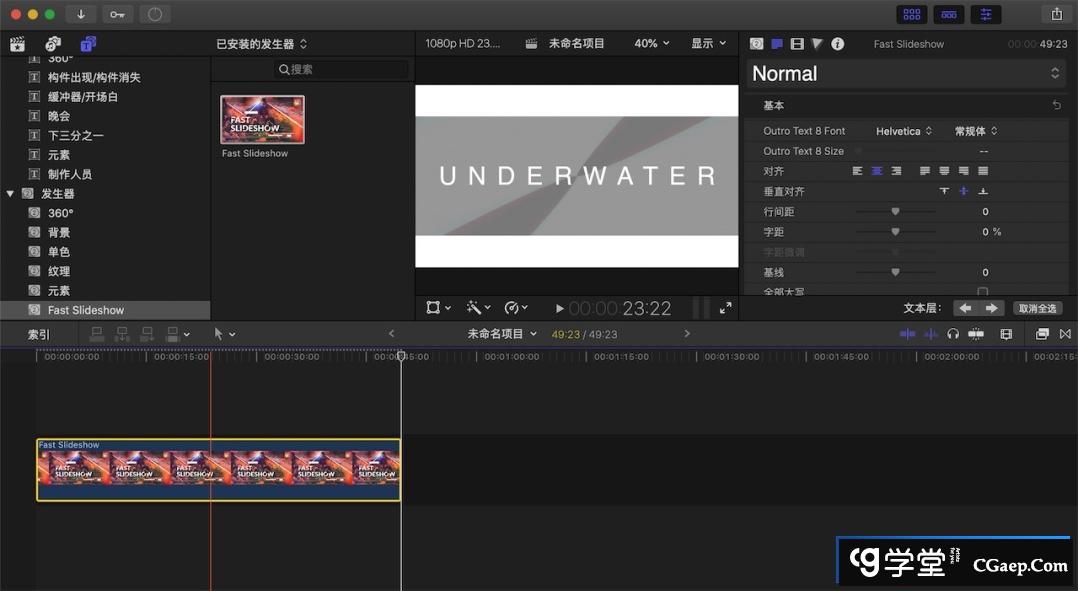1078x591 pixels.
Task: Select the Fast Slideshow generator thumbnail
Action: click(262, 120)
